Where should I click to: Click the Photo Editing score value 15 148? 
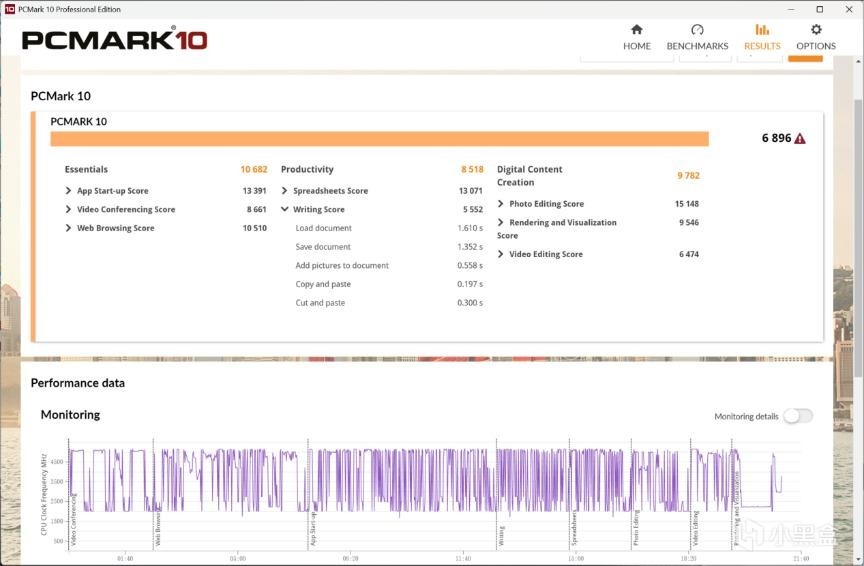point(687,204)
